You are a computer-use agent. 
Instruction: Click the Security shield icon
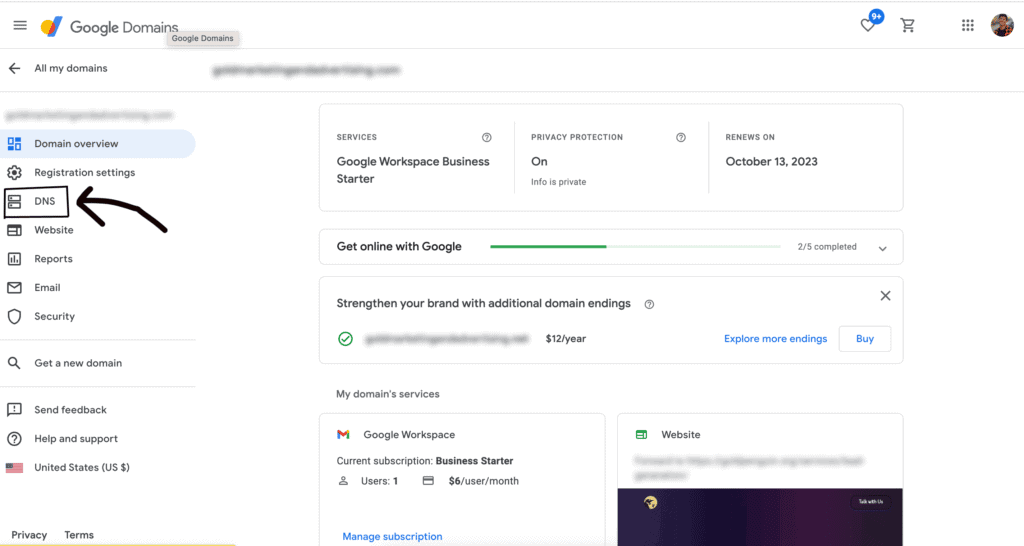pos(14,316)
